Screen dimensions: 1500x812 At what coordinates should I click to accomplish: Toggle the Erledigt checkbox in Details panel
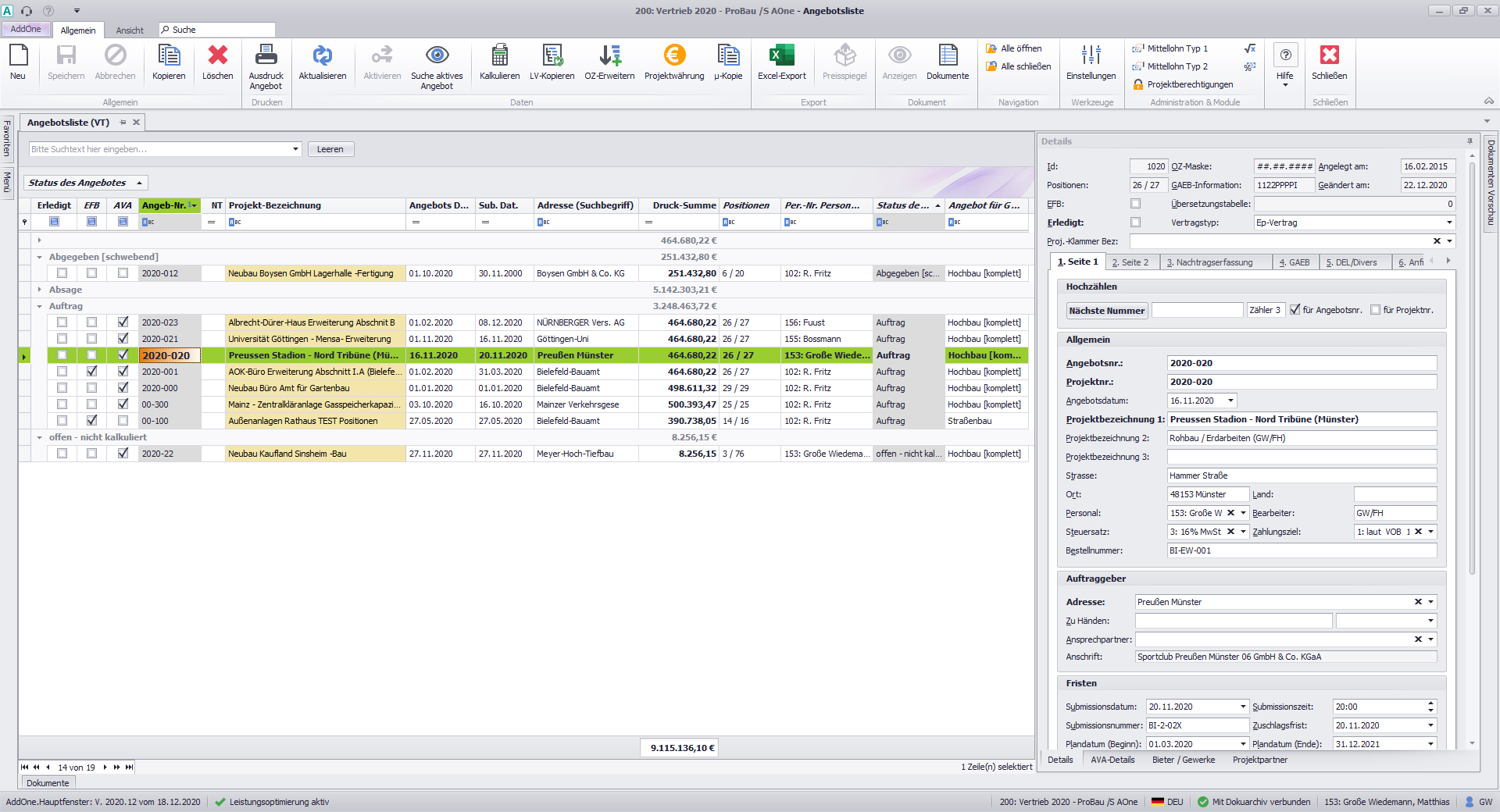point(1135,223)
